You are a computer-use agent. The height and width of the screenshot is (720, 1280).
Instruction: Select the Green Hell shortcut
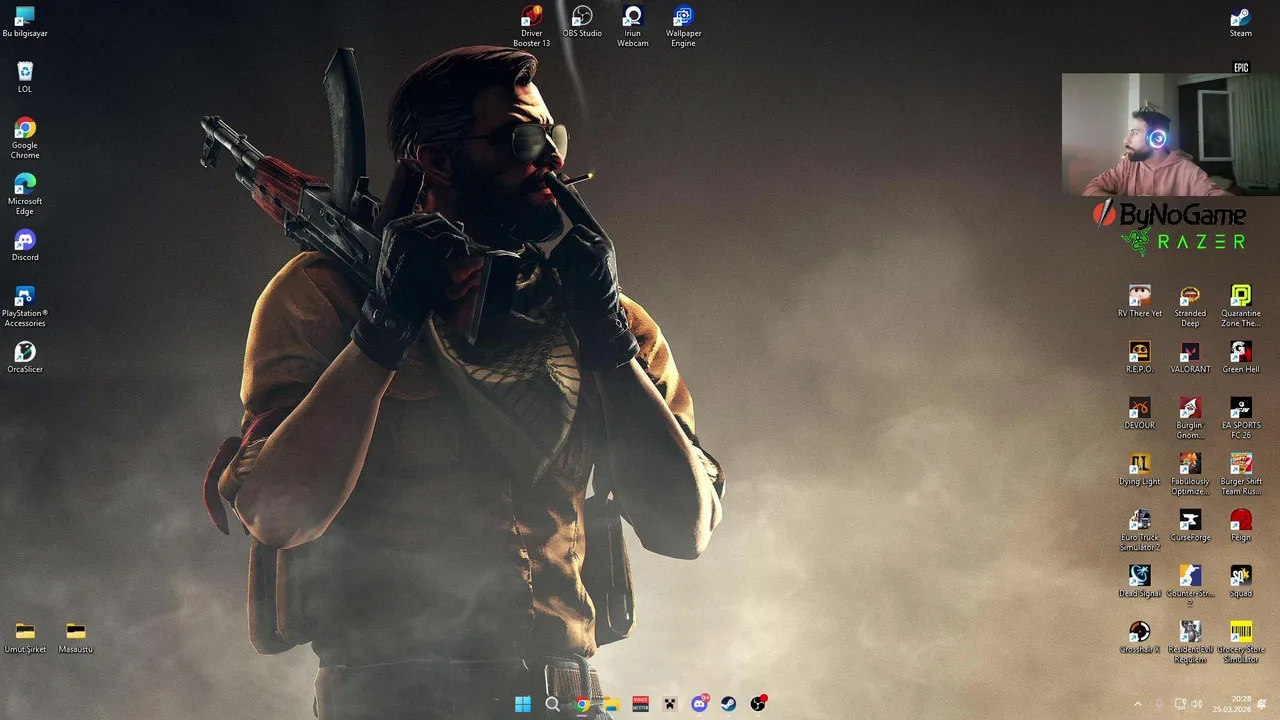coord(1240,357)
